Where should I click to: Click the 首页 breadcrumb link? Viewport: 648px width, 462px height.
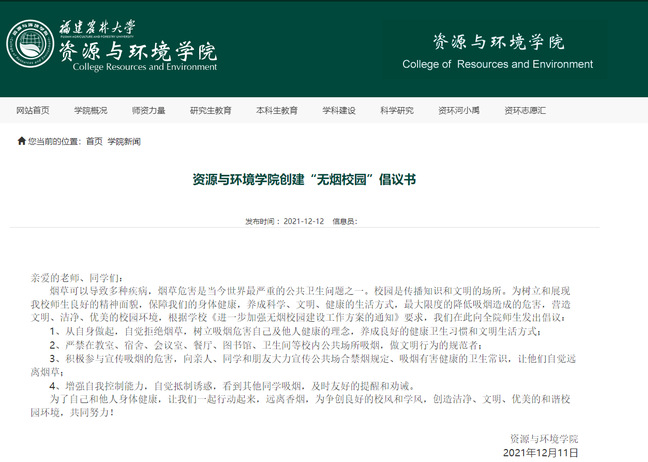pos(94,142)
